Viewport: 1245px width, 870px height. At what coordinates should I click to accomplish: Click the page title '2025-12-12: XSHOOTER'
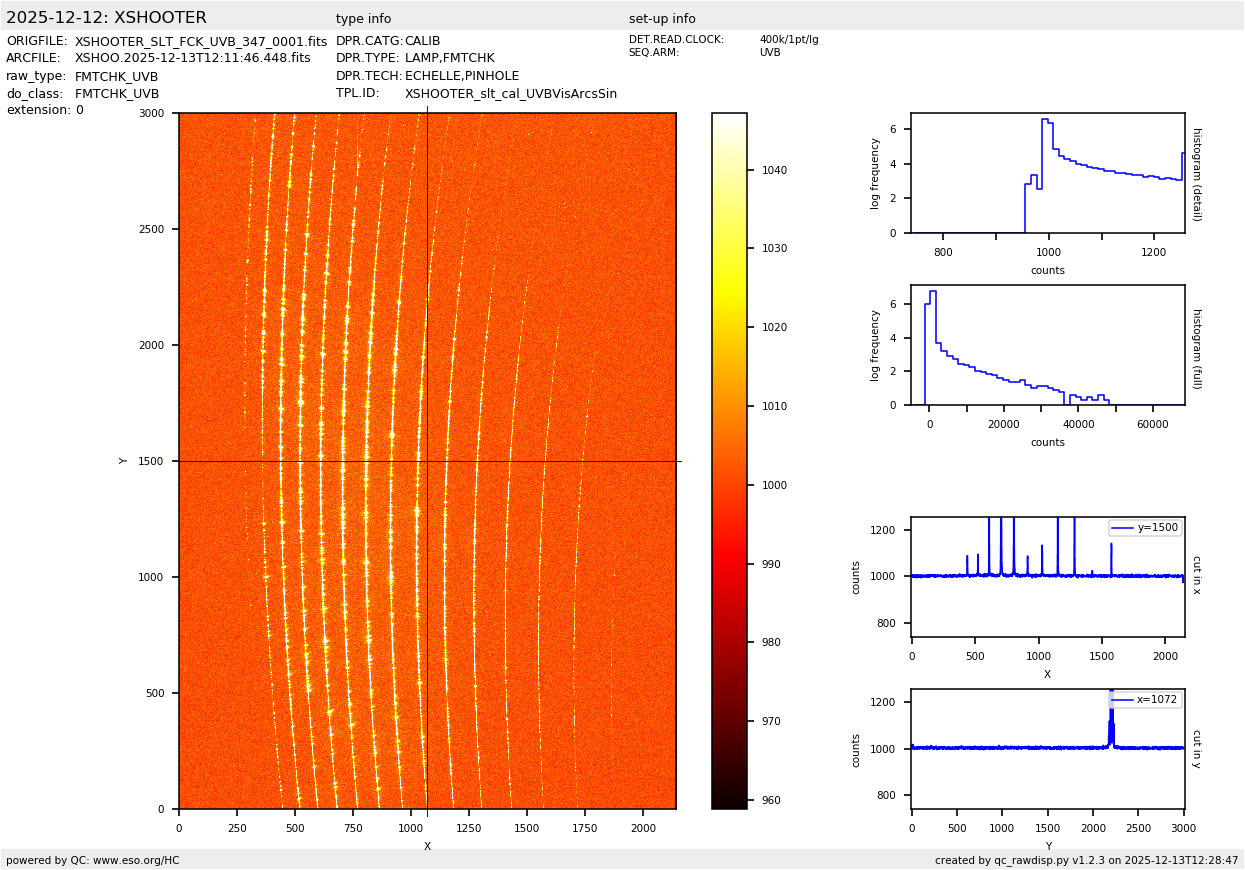tap(106, 18)
